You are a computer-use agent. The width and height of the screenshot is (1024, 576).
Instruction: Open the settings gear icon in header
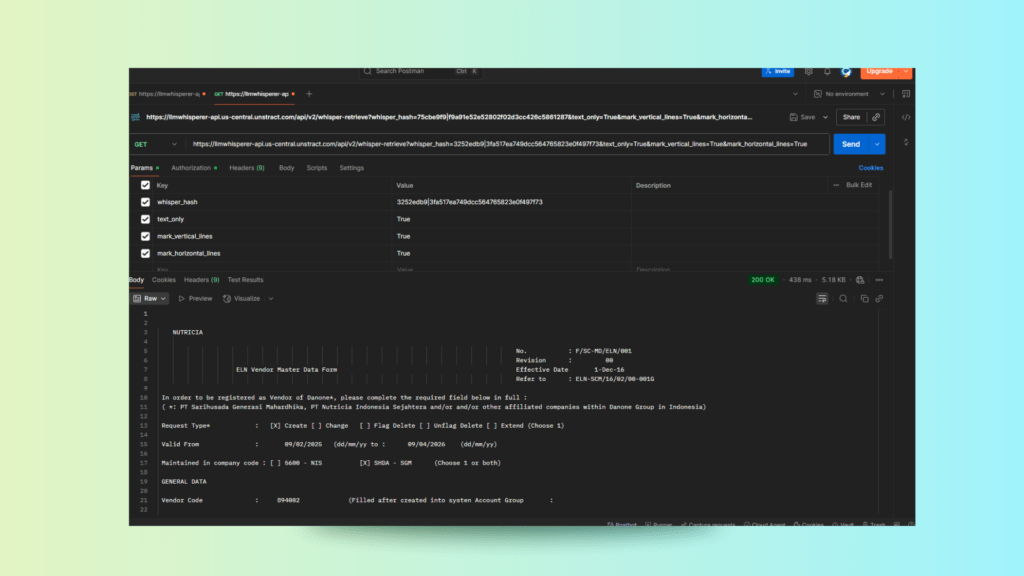[809, 71]
